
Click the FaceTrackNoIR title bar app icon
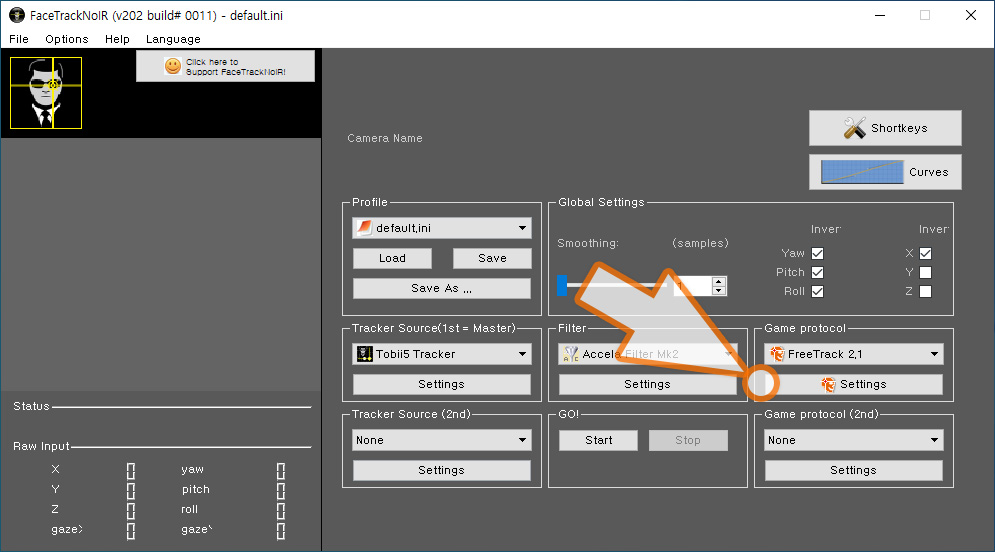[16, 15]
